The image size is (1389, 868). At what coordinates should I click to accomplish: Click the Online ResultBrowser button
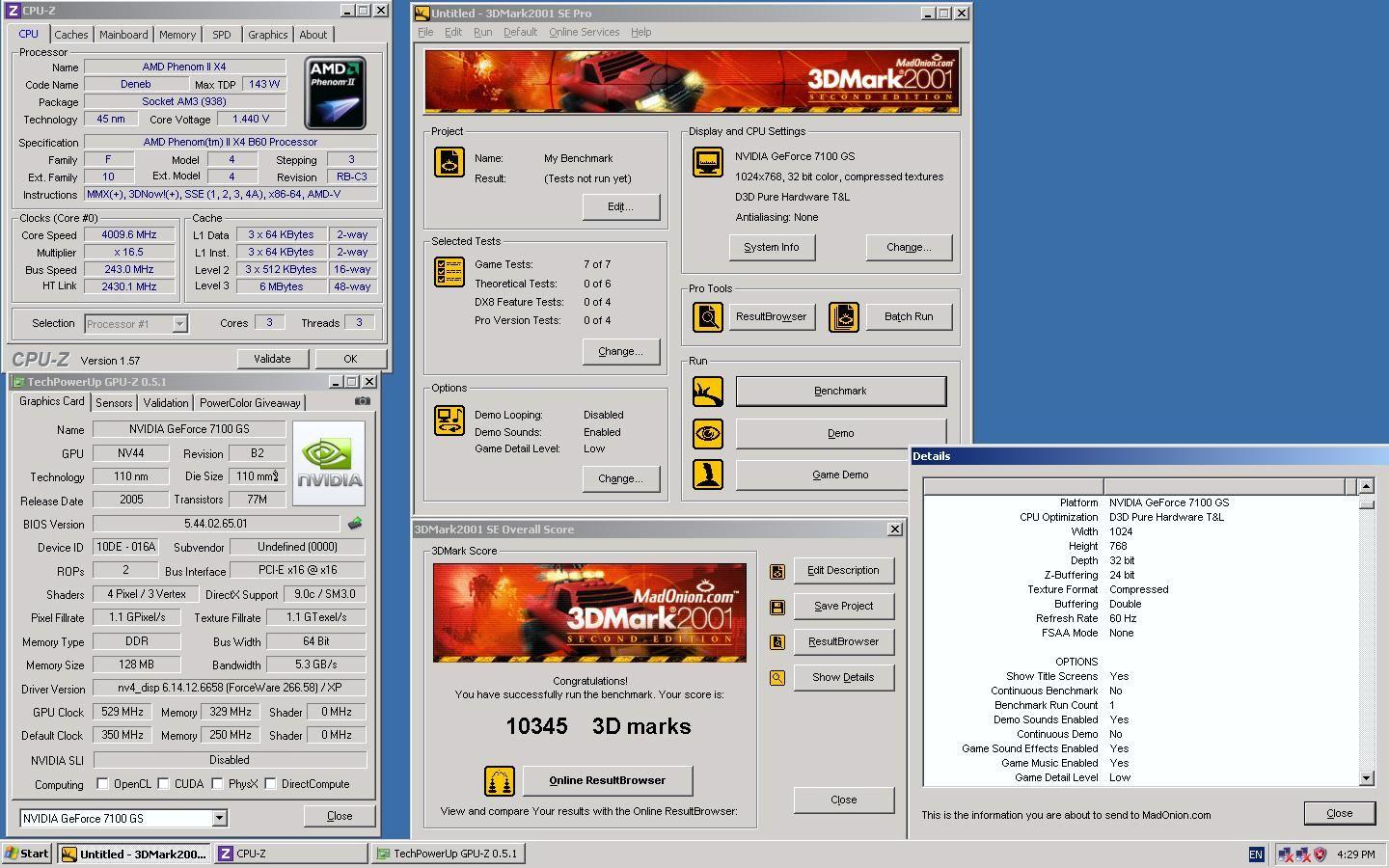pyautogui.click(x=608, y=780)
